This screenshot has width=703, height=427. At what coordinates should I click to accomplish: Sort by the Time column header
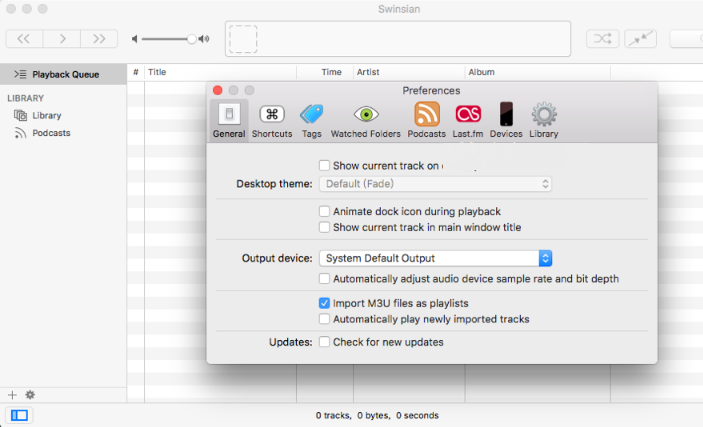(x=325, y=72)
